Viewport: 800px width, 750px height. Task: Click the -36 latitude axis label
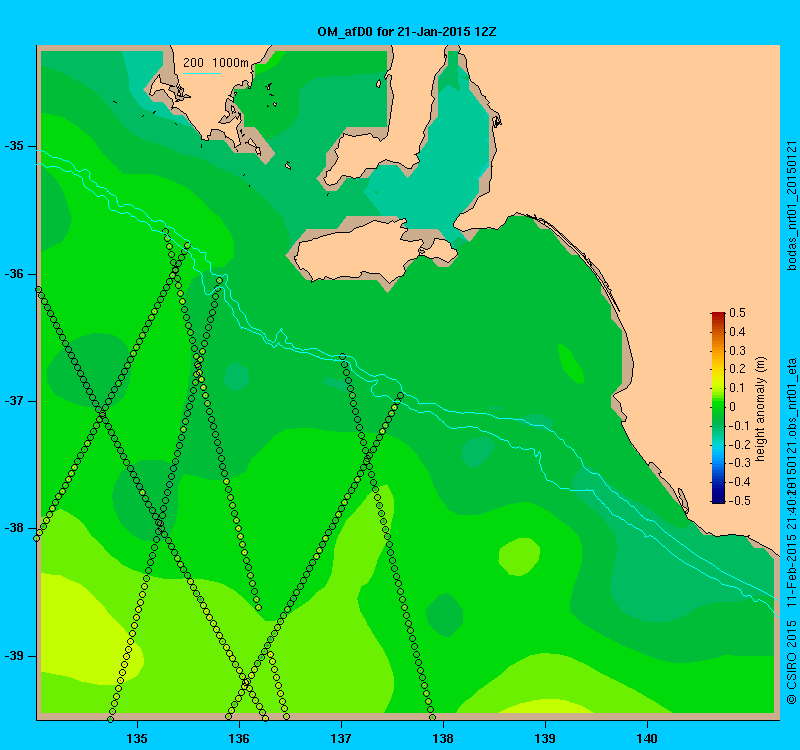[14, 274]
